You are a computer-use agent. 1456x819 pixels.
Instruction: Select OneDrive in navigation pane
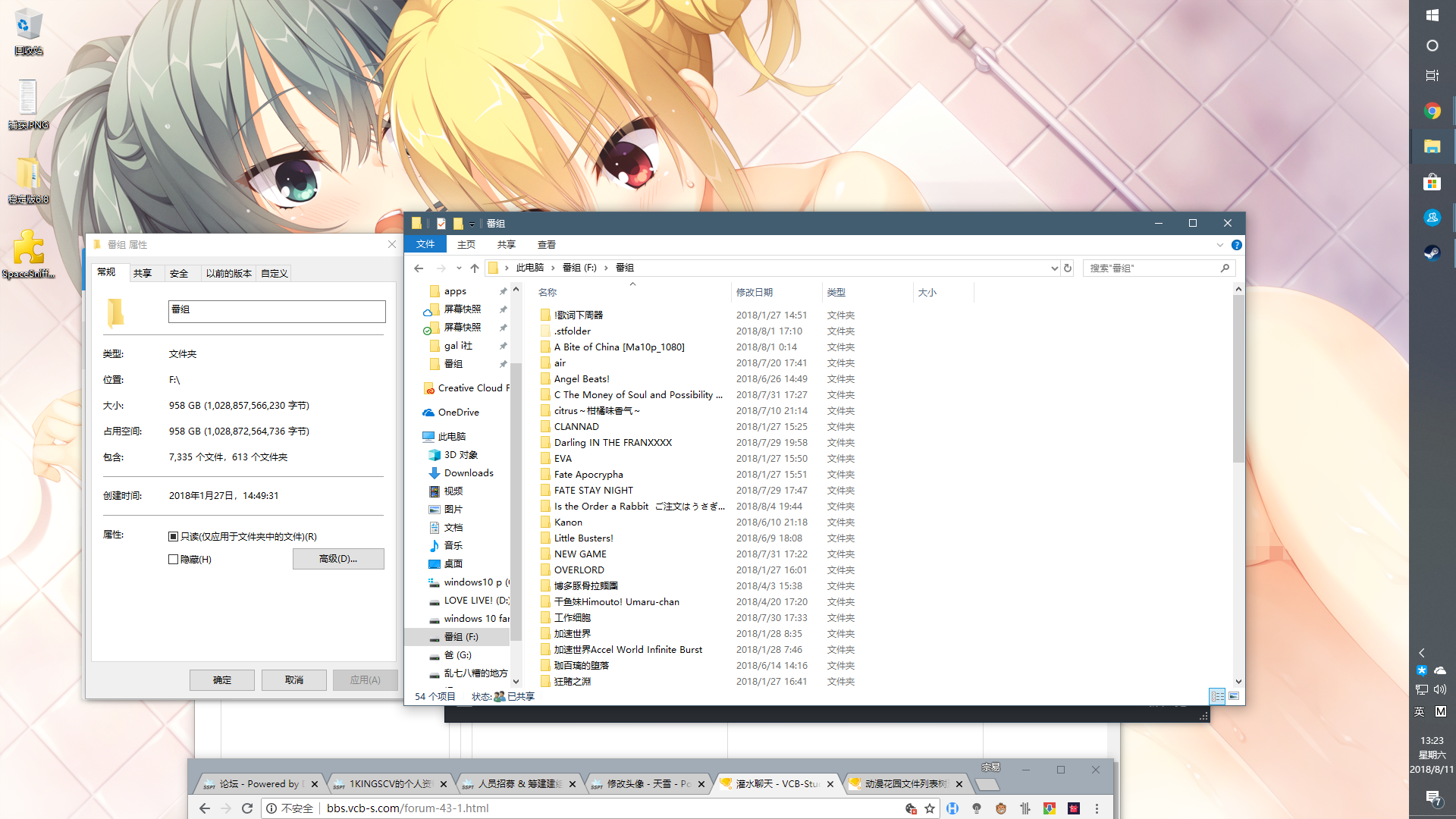458,413
